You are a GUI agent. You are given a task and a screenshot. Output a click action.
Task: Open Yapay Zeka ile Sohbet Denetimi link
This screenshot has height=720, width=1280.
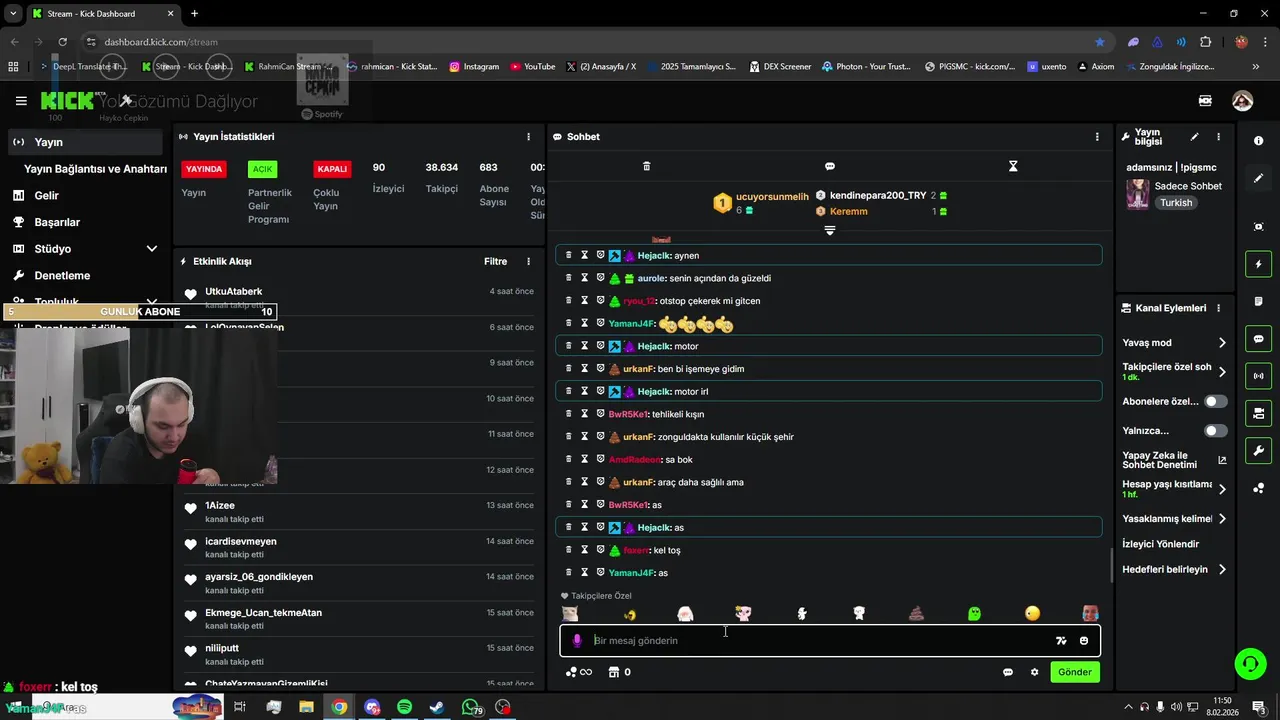click(x=1174, y=460)
